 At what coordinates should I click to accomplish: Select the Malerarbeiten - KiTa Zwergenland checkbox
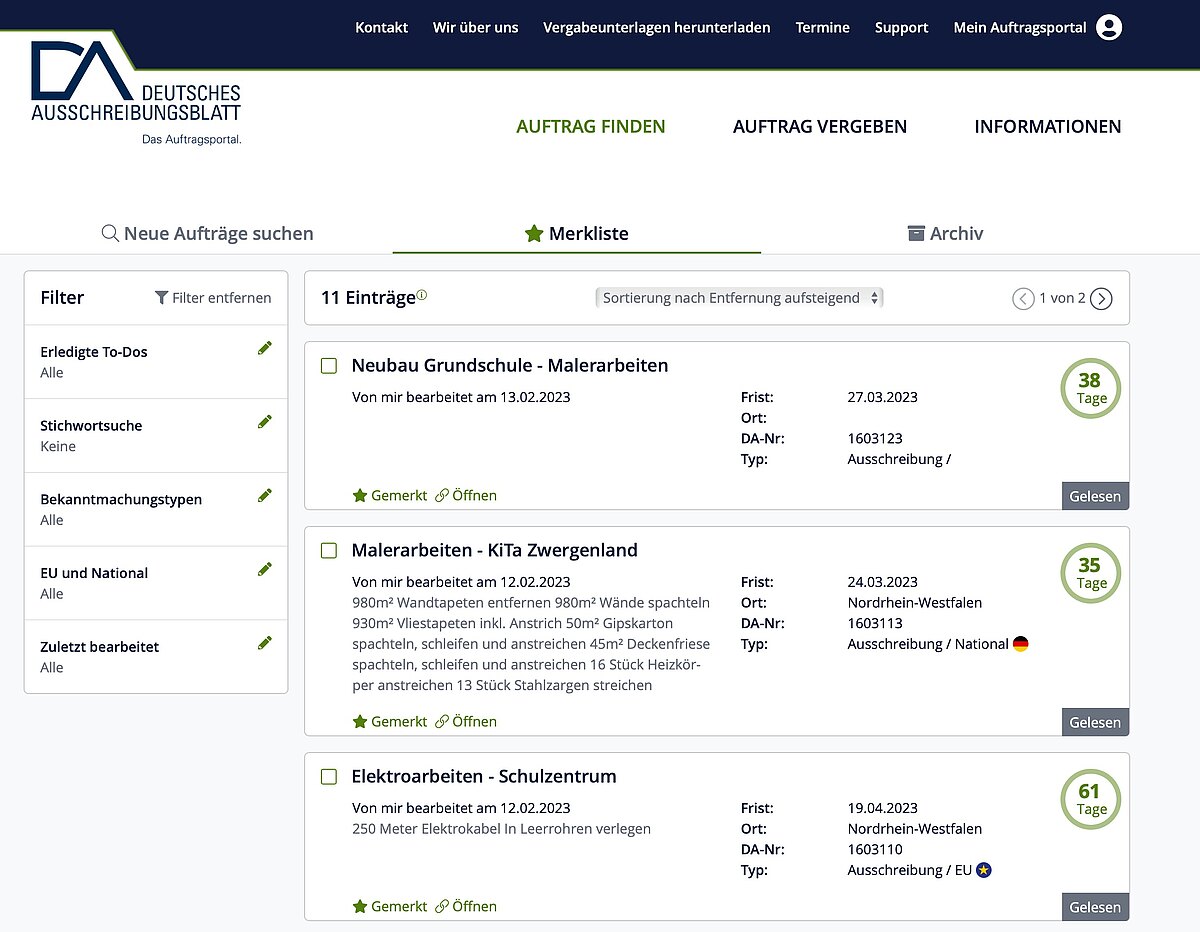point(329,550)
